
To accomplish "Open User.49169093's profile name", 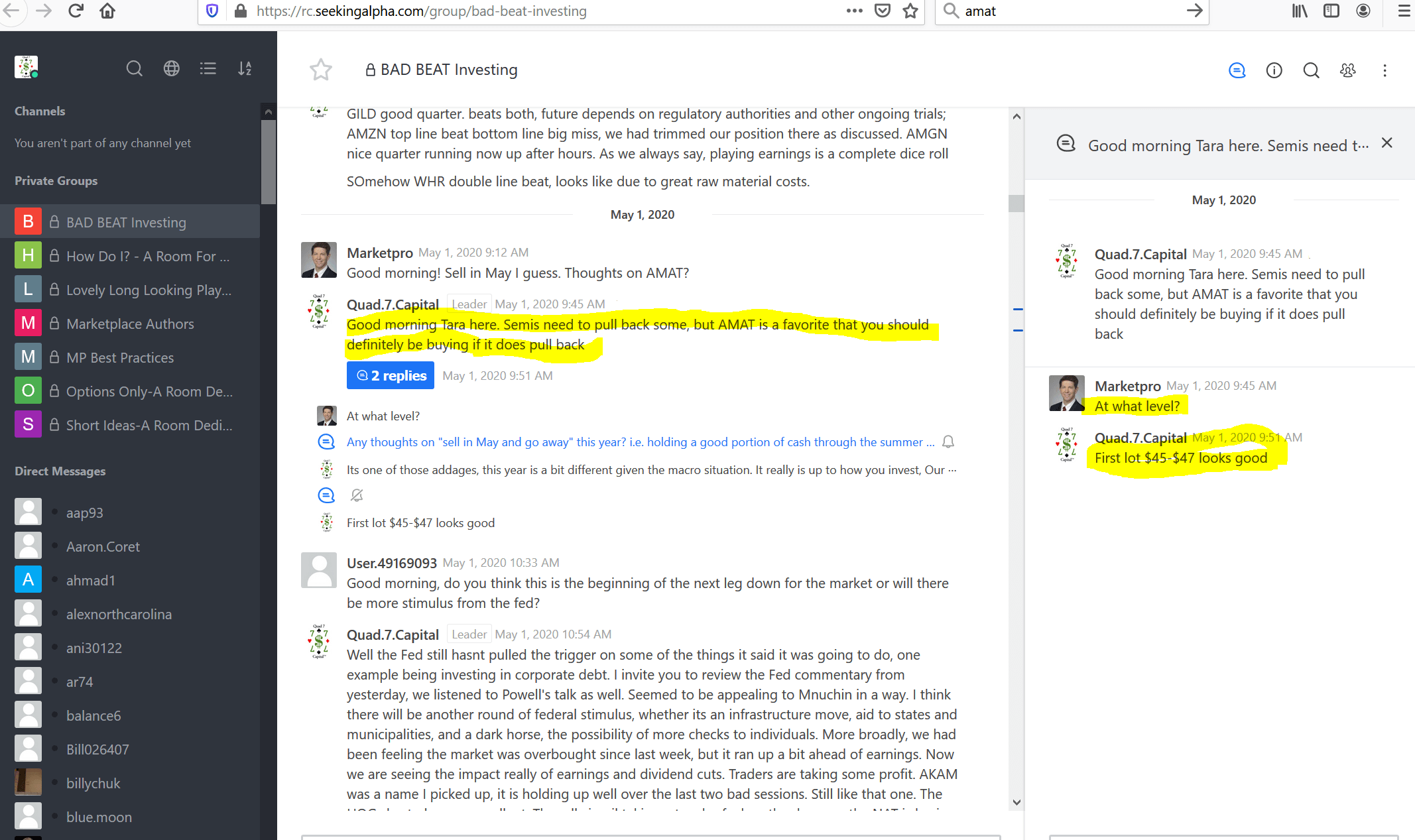I will (392, 563).
